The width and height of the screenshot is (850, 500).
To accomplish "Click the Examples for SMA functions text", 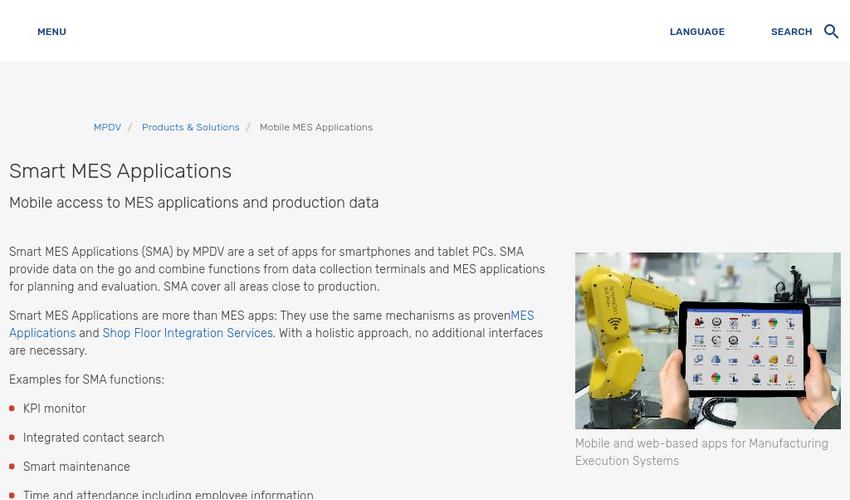I will tap(86, 380).
